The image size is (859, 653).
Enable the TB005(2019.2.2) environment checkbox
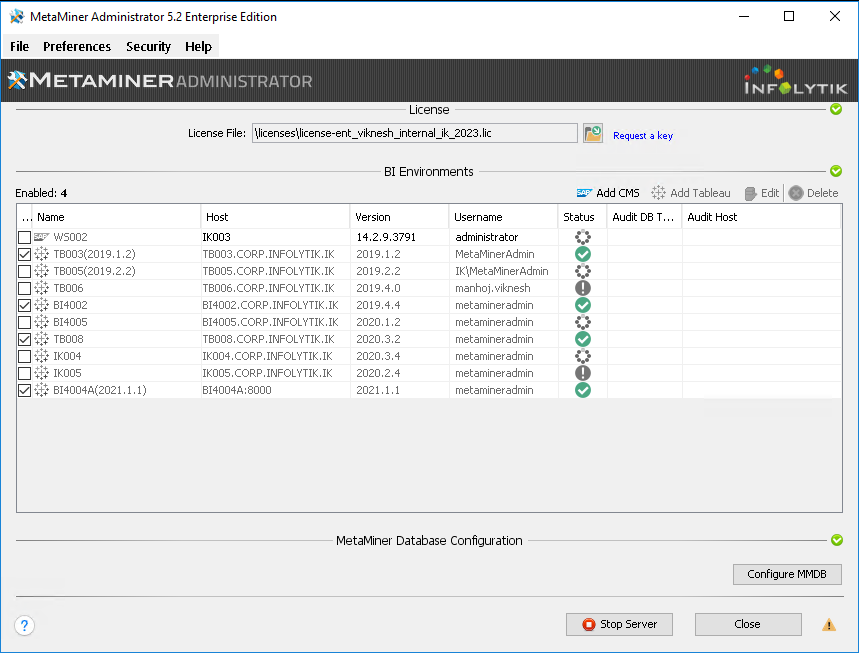coord(24,271)
